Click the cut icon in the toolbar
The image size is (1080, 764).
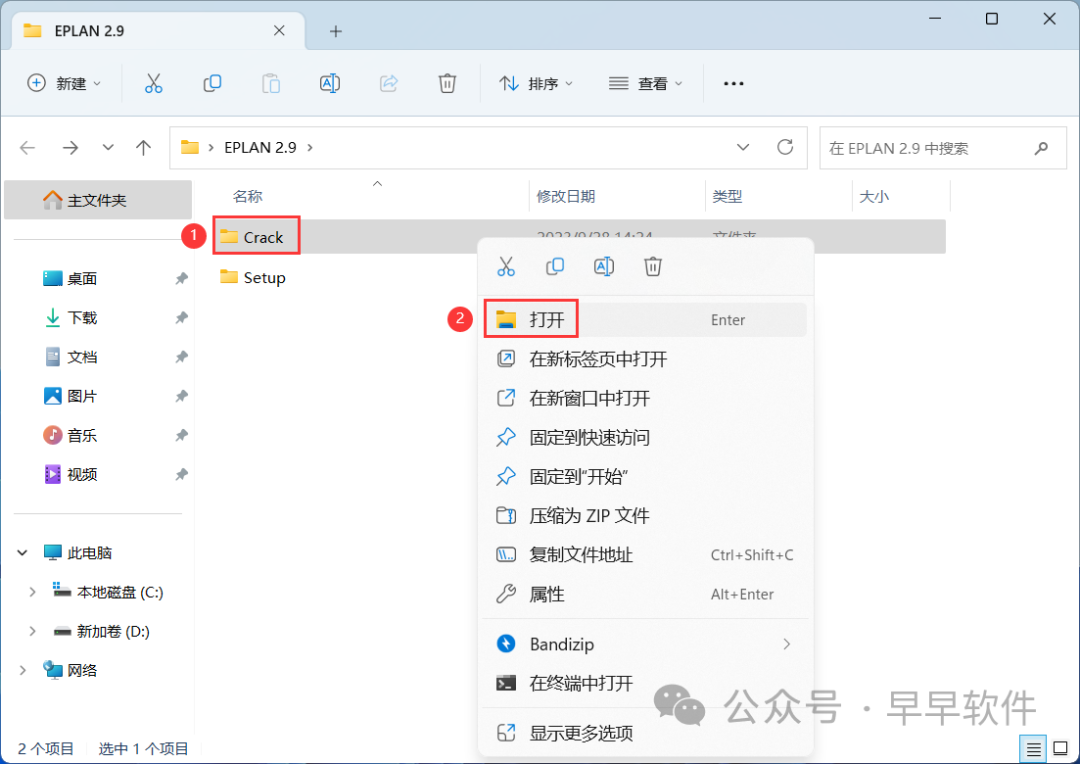click(x=153, y=84)
